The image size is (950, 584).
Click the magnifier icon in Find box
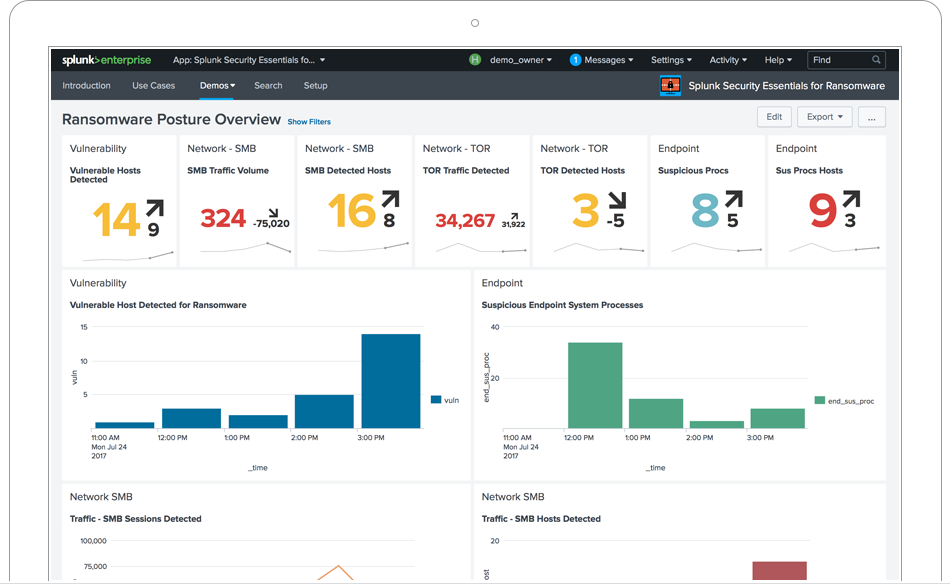coord(876,60)
